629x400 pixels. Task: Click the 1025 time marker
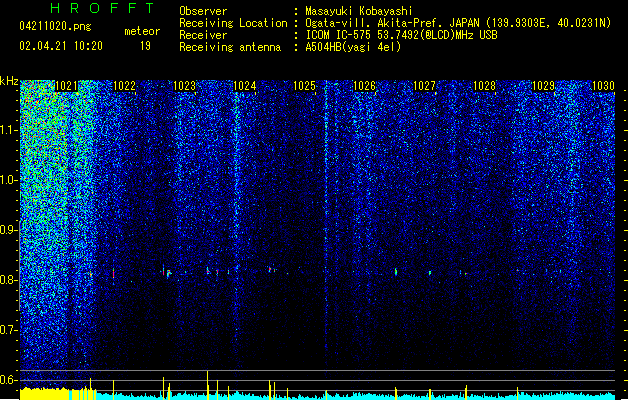[x=304, y=86]
